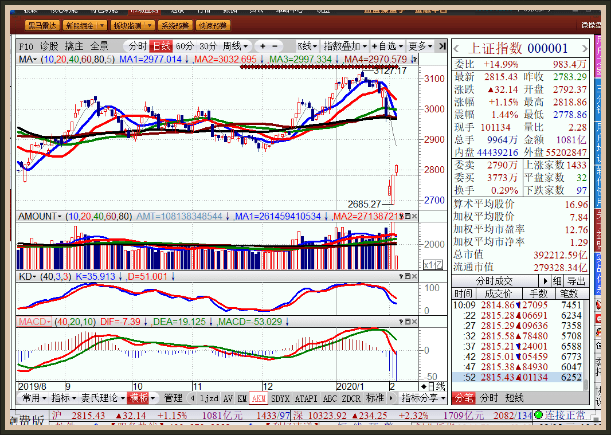Open settings arrow on AMOUNT panel header

[x=401, y=216]
